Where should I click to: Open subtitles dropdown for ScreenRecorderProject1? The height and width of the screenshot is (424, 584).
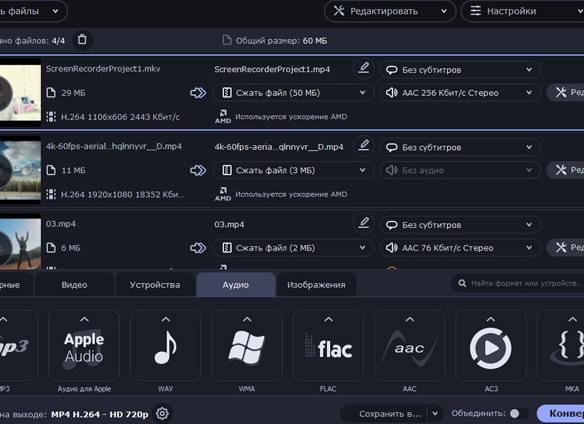[460, 70]
